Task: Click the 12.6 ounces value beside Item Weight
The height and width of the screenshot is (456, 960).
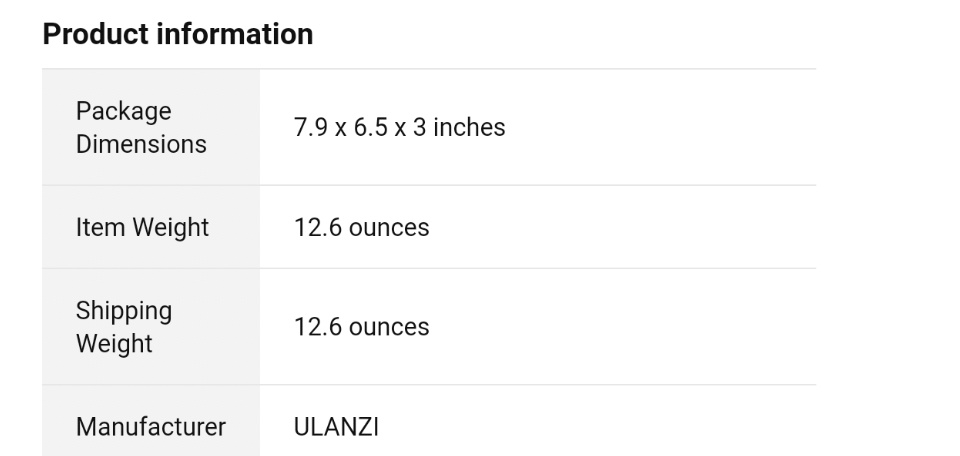Action: click(x=361, y=227)
